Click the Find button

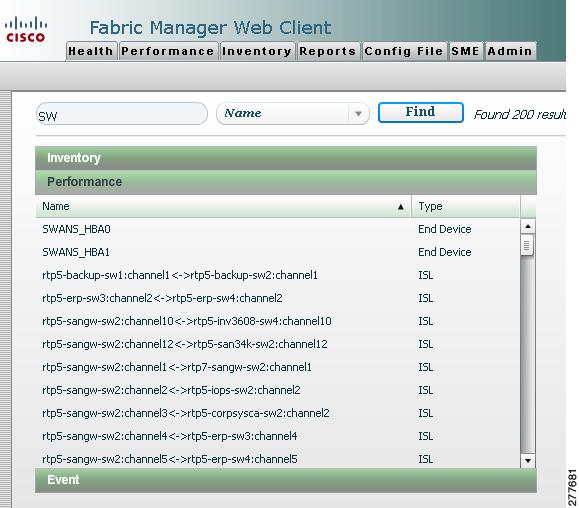coord(421,112)
